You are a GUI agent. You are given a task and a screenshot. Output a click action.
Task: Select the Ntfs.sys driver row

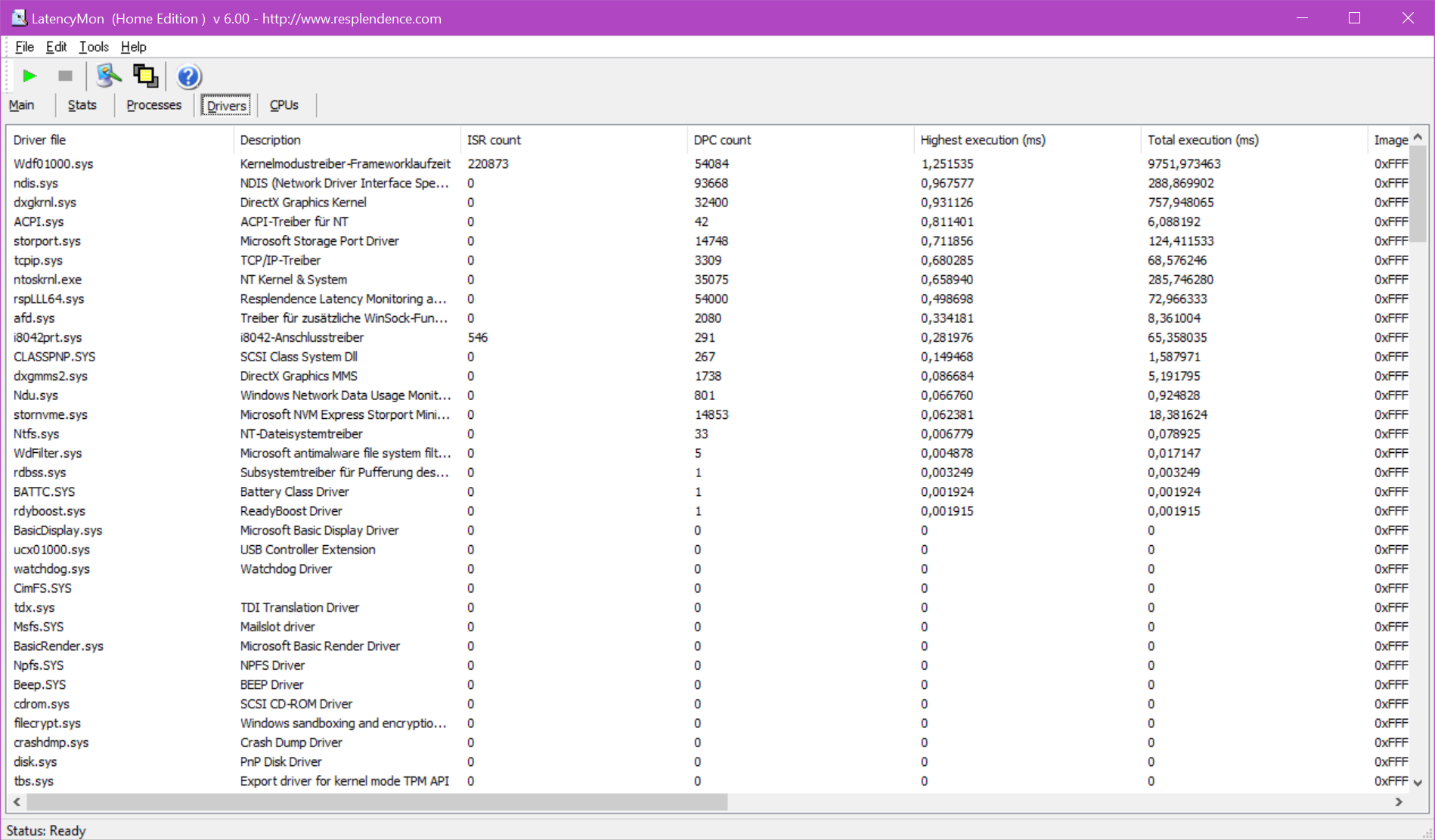(709, 434)
